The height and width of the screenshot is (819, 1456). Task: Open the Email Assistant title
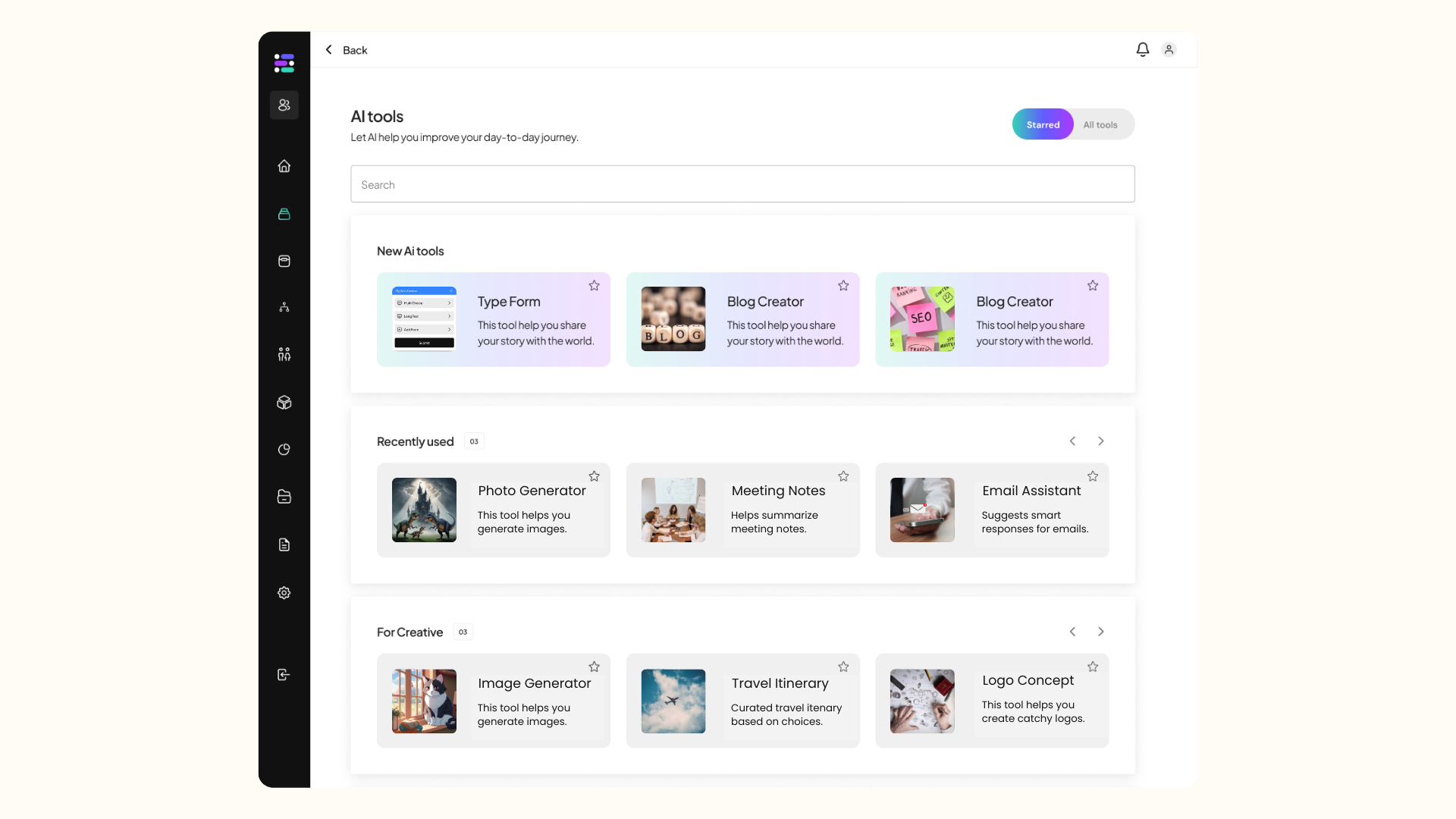[1031, 491]
